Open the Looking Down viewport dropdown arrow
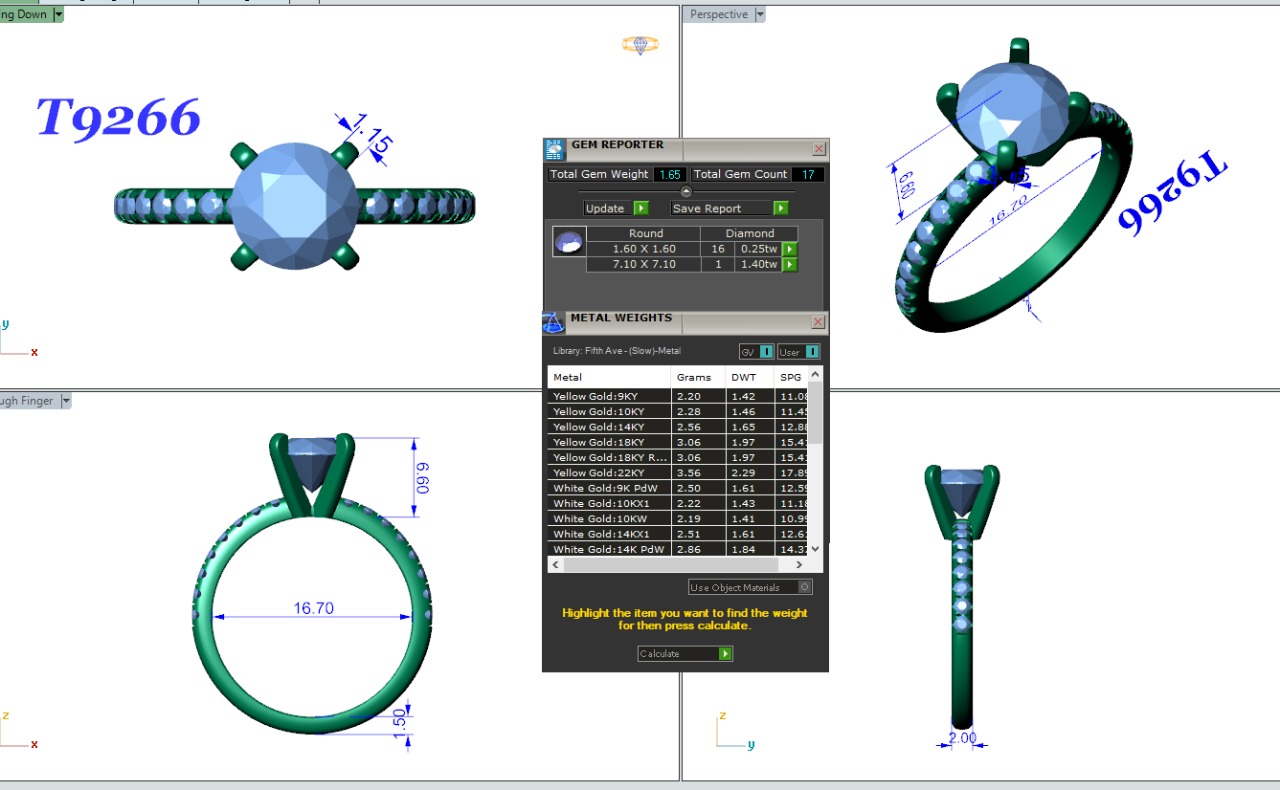This screenshot has height=790, width=1280. pyautogui.click(x=58, y=15)
